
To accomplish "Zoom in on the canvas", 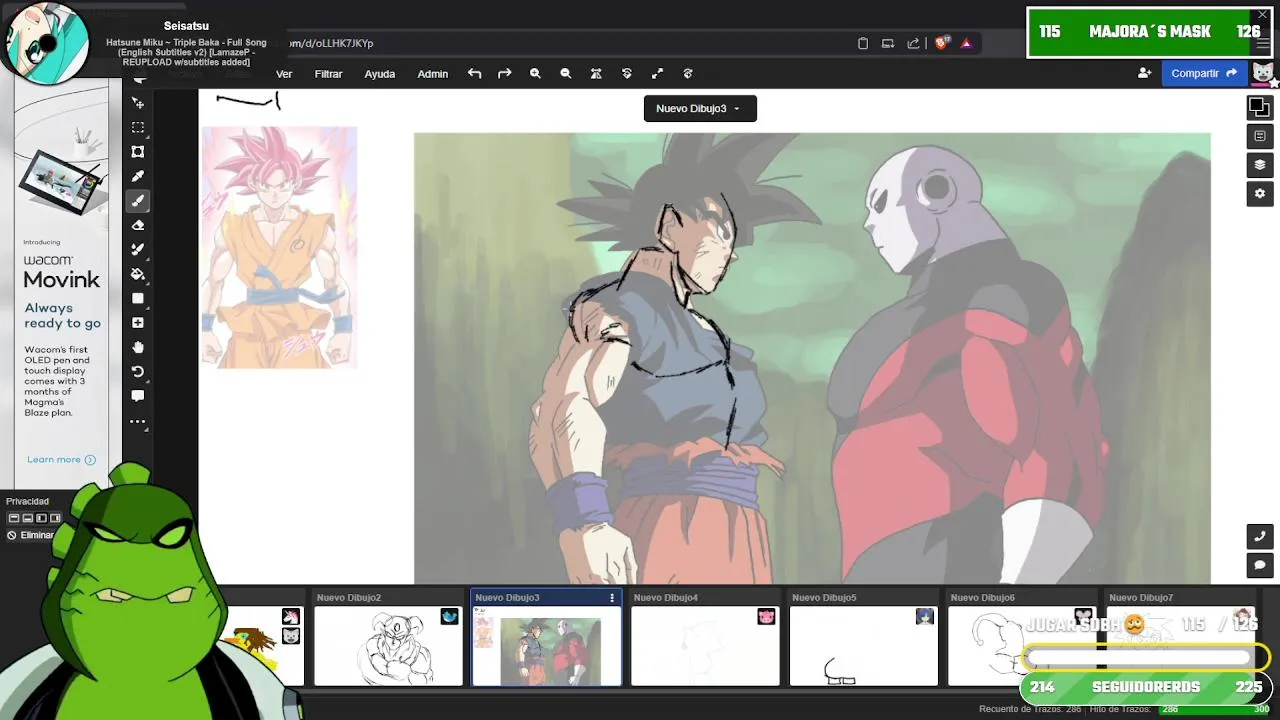I will tap(535, 74).
